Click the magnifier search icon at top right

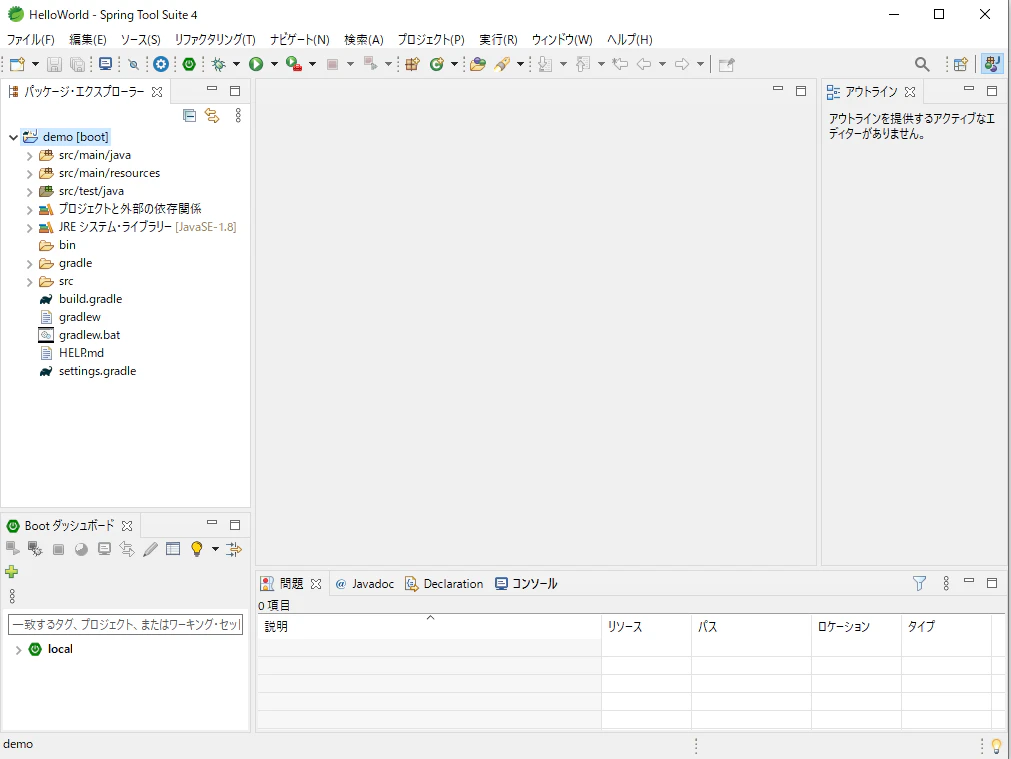click(922, 64)
